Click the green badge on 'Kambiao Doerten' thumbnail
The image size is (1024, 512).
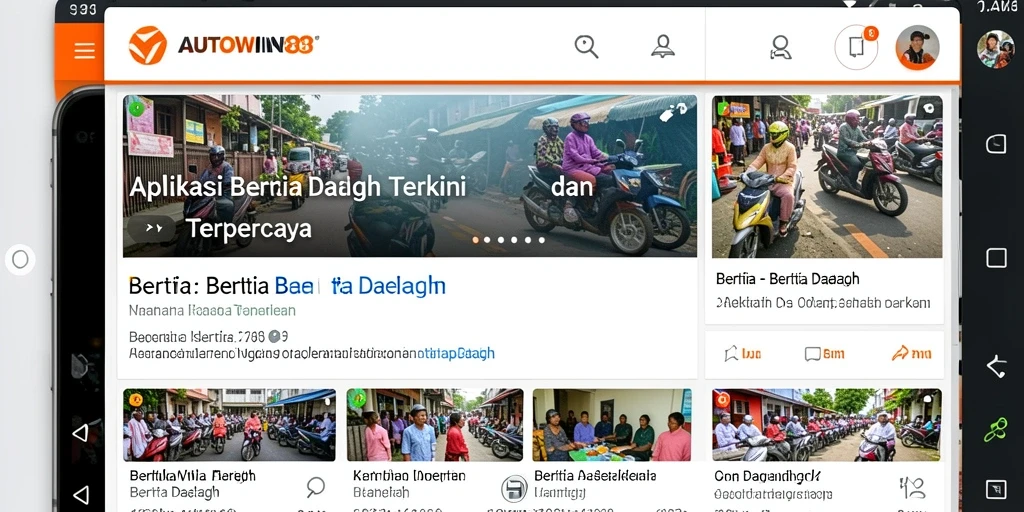coord(356,398)
